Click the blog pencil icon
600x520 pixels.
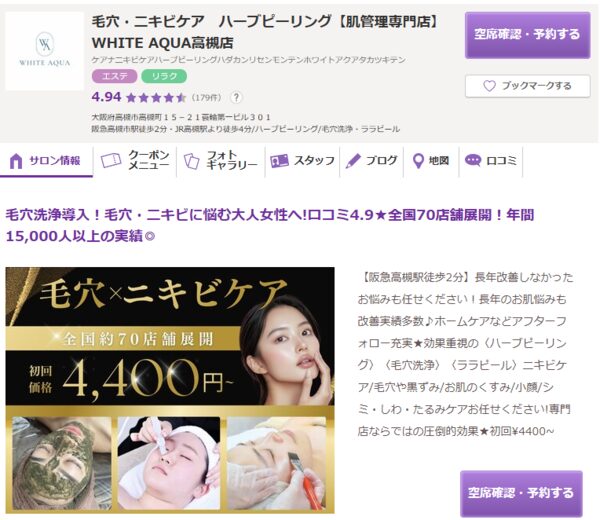pyautogui.click(x=353, y=161)
